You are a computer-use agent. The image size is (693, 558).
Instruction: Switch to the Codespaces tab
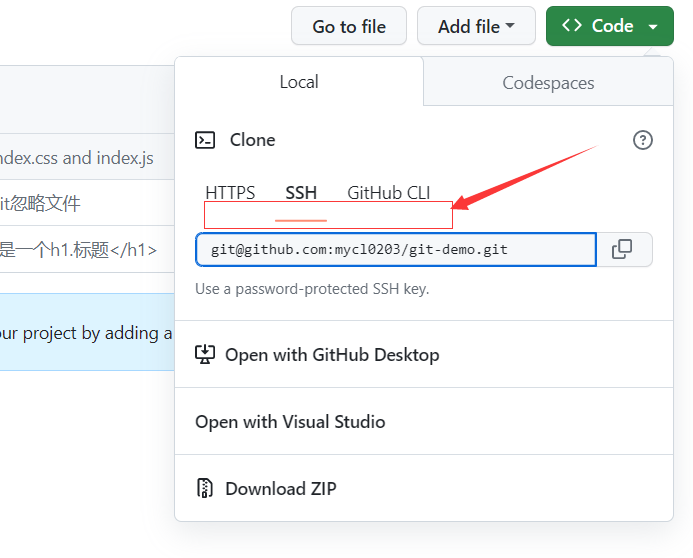548,83
